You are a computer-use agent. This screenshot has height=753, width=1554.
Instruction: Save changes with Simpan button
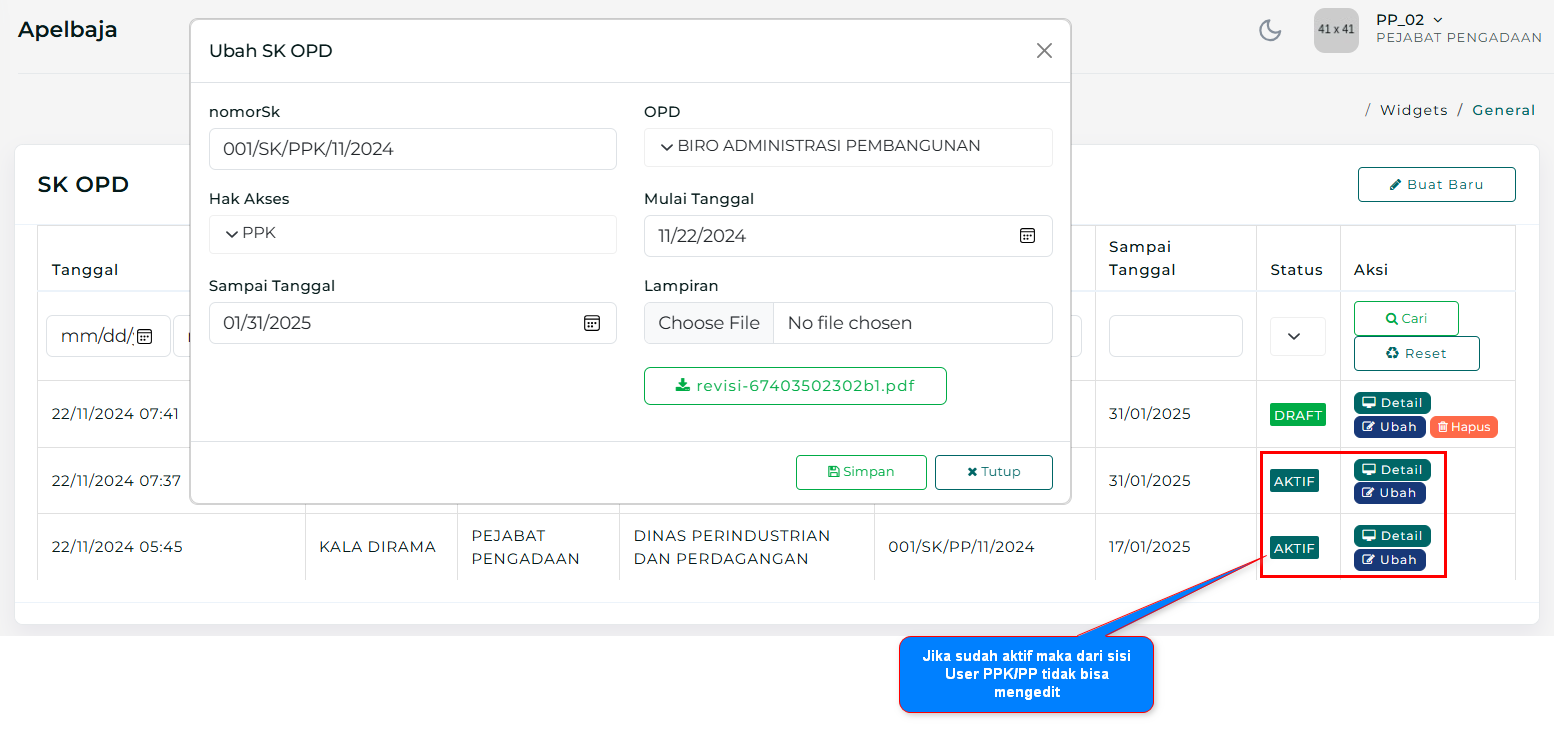tap(861, 472)
